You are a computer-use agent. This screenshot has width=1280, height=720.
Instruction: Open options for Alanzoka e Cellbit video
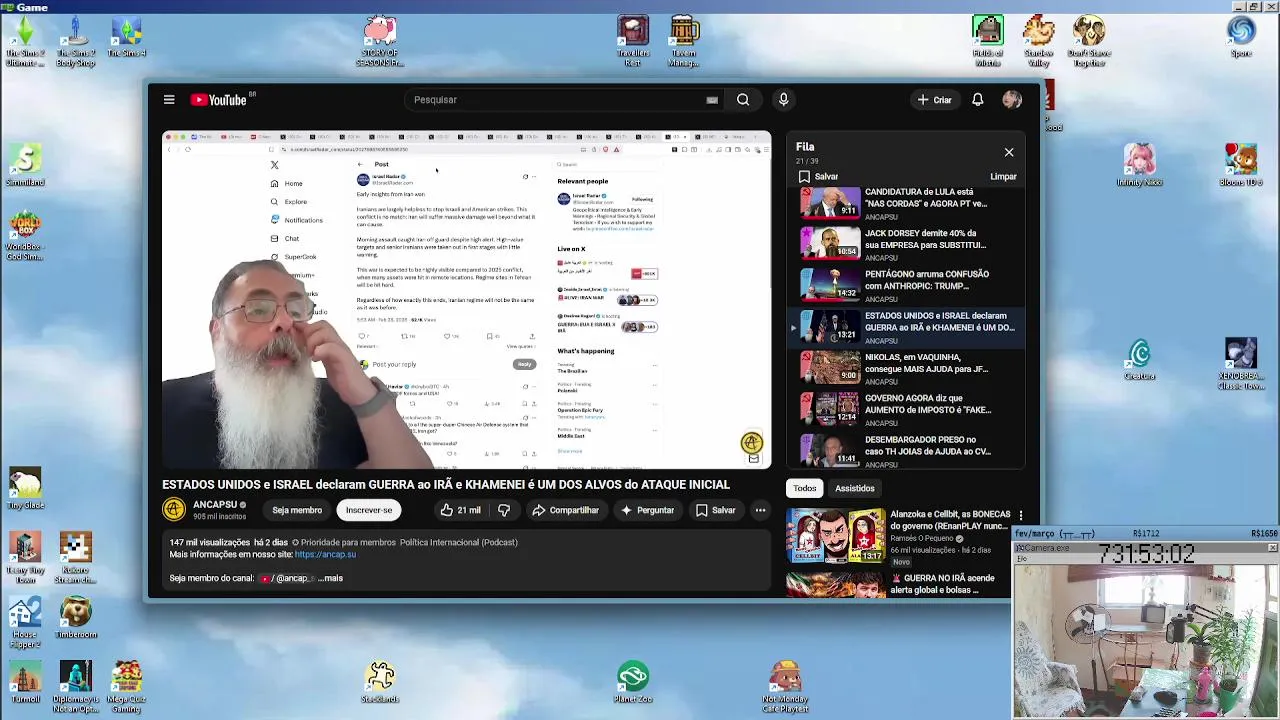(1020, 515)
